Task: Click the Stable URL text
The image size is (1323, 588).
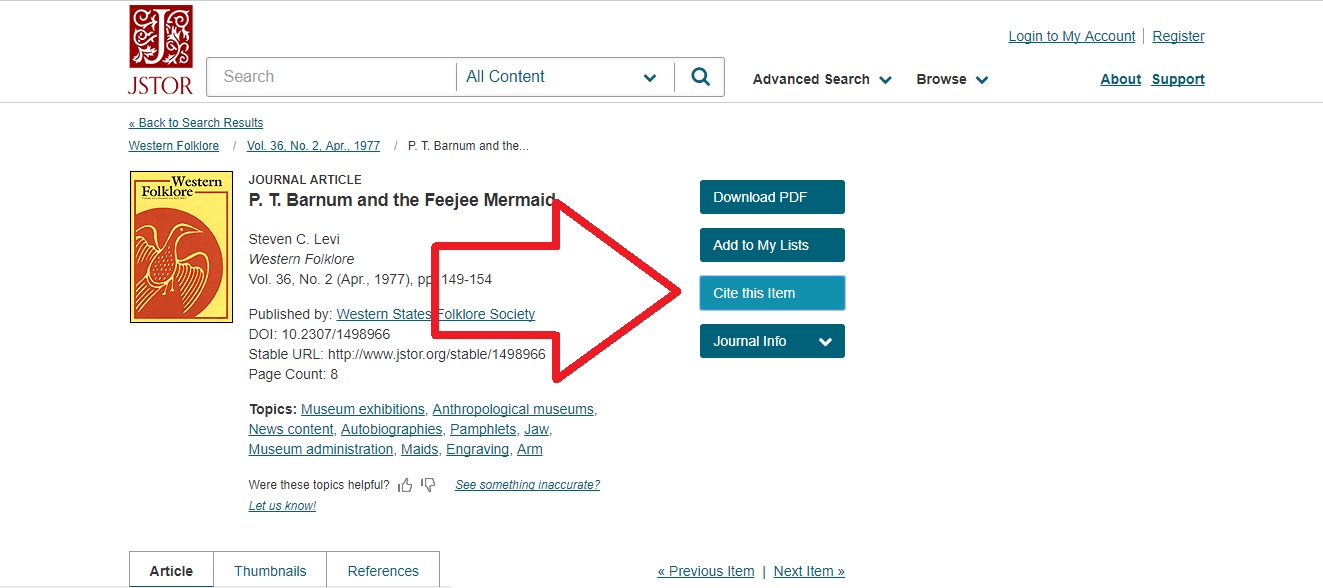Action: point(397,354)
